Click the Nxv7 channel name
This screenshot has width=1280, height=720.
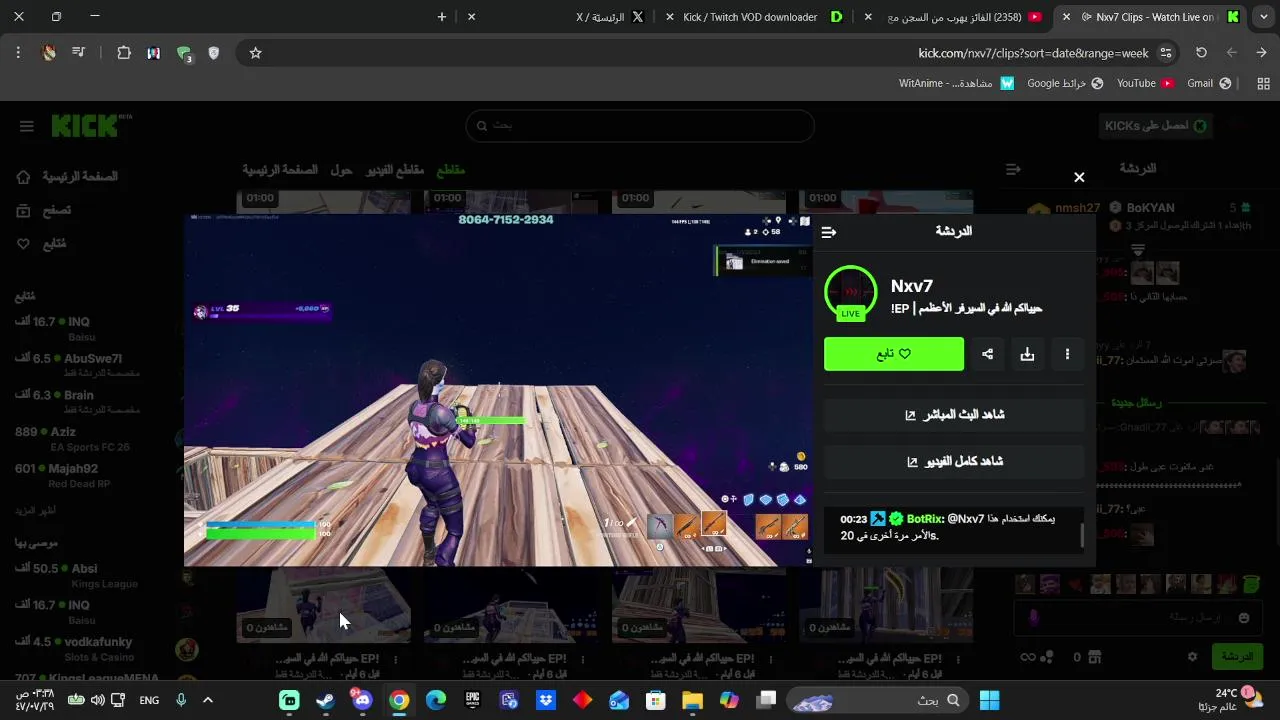(x=912, y=286)
